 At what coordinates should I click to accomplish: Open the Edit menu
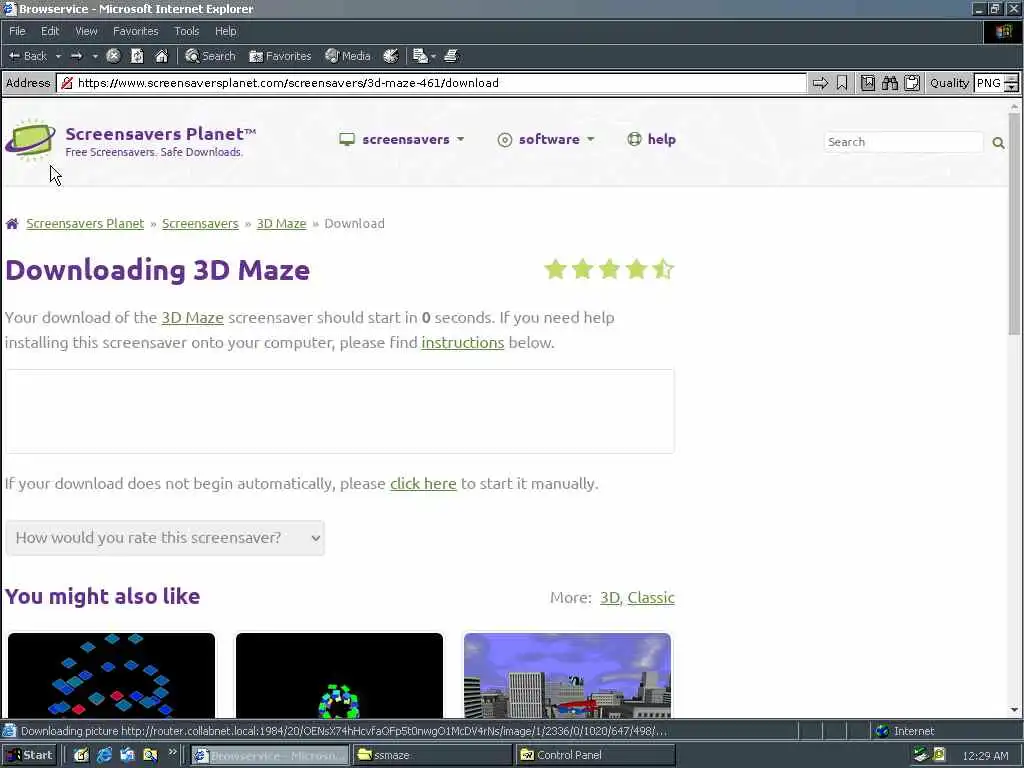50,31
